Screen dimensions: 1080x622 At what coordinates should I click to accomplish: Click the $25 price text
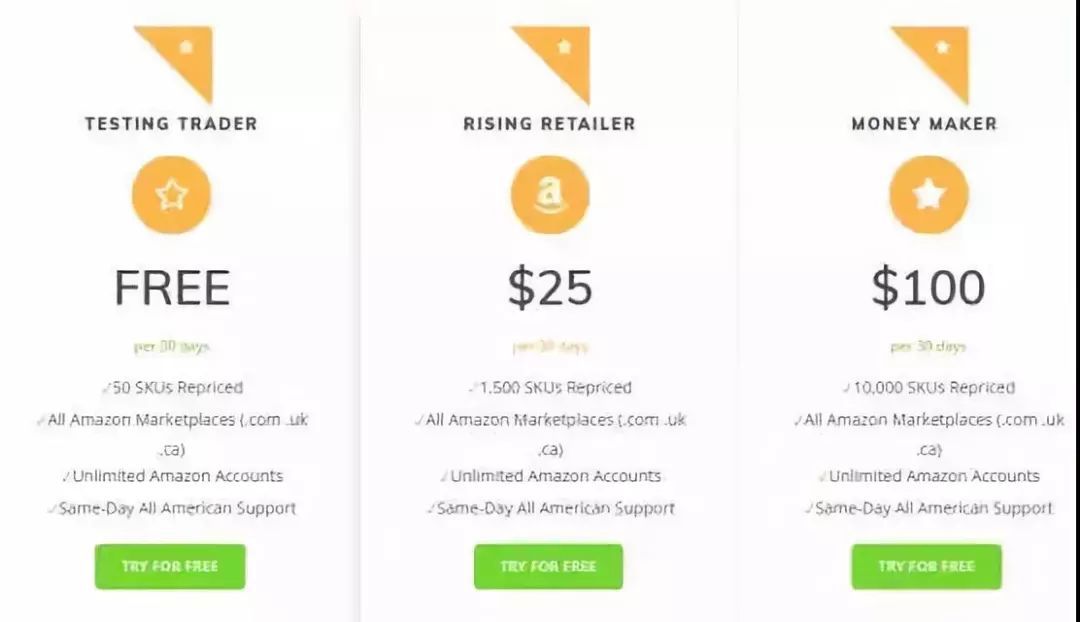tap(550, 288)
